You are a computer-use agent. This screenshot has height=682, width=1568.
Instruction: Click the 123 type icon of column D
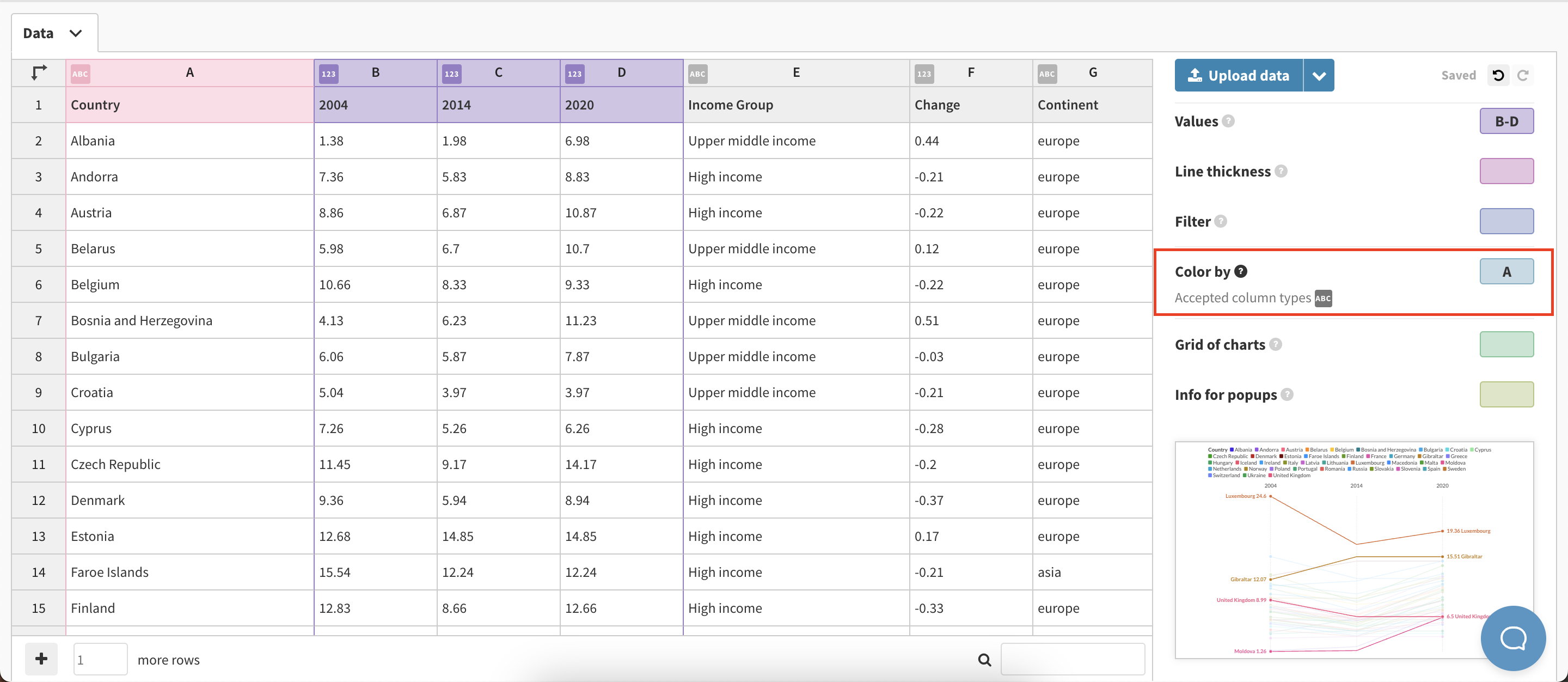coord(574,74)
